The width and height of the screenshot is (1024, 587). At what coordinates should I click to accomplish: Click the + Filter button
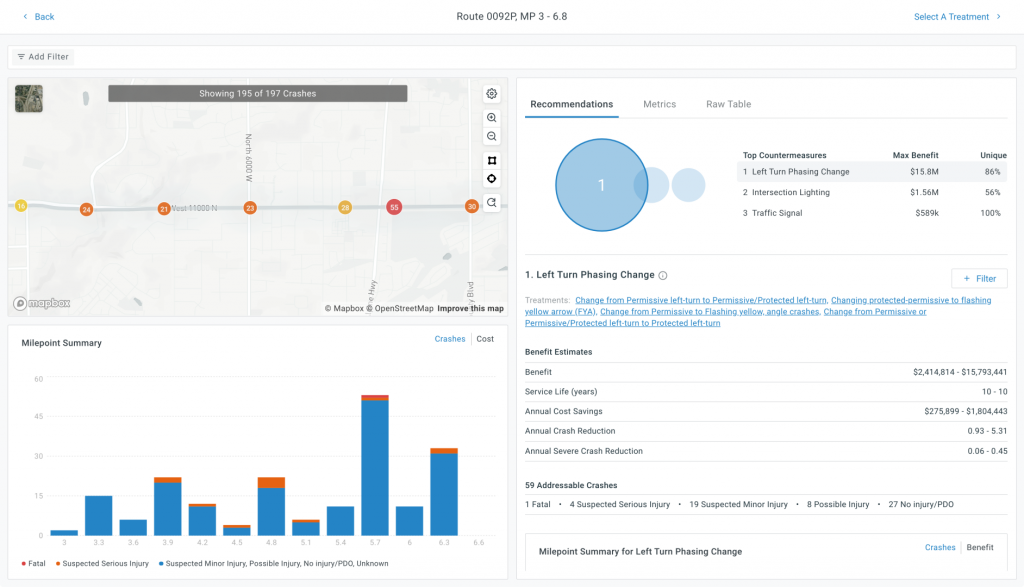978,278
